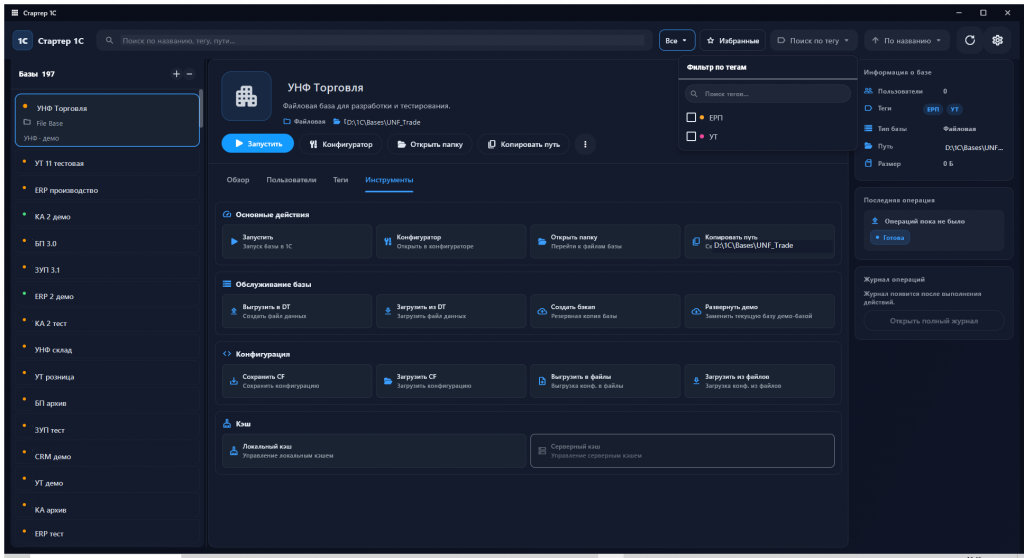Click the main search field

click(x=375, y=41)
